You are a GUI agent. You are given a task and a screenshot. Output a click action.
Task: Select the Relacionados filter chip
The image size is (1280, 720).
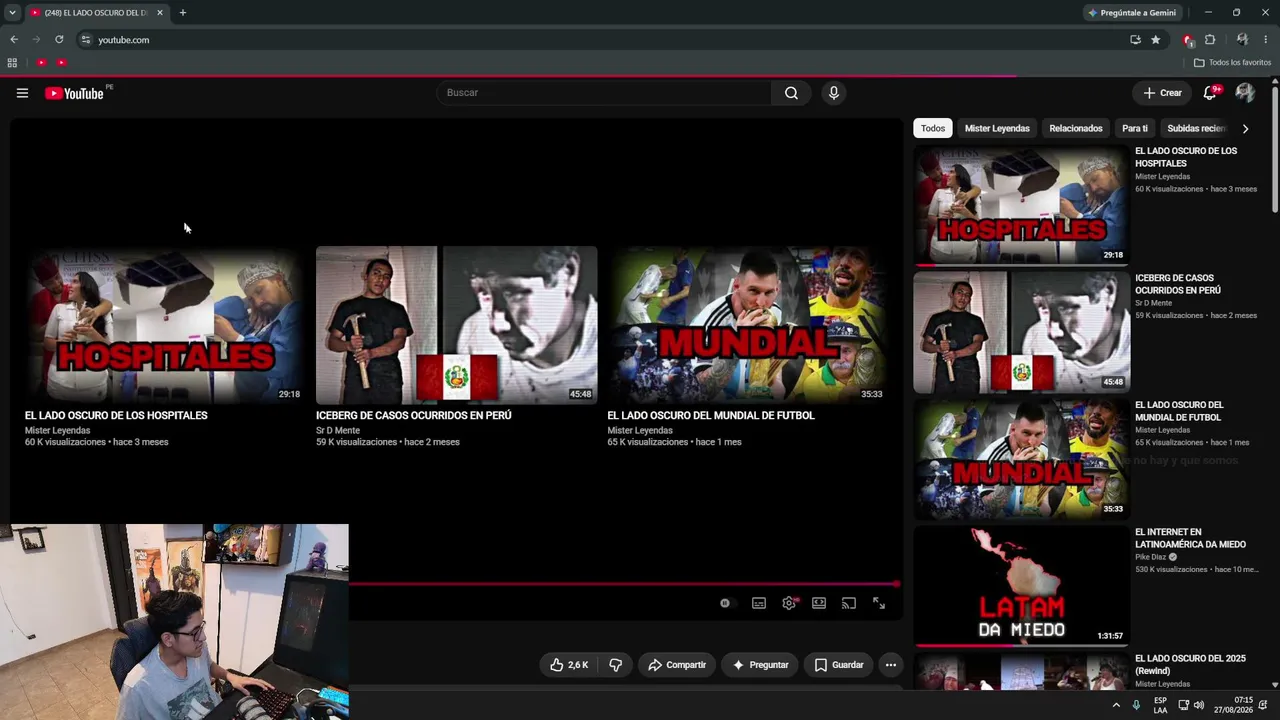tap(1076, 128)
